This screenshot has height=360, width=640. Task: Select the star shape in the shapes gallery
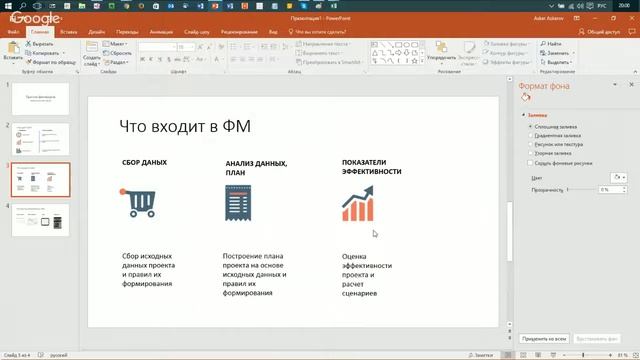click(x=415, y=61)
